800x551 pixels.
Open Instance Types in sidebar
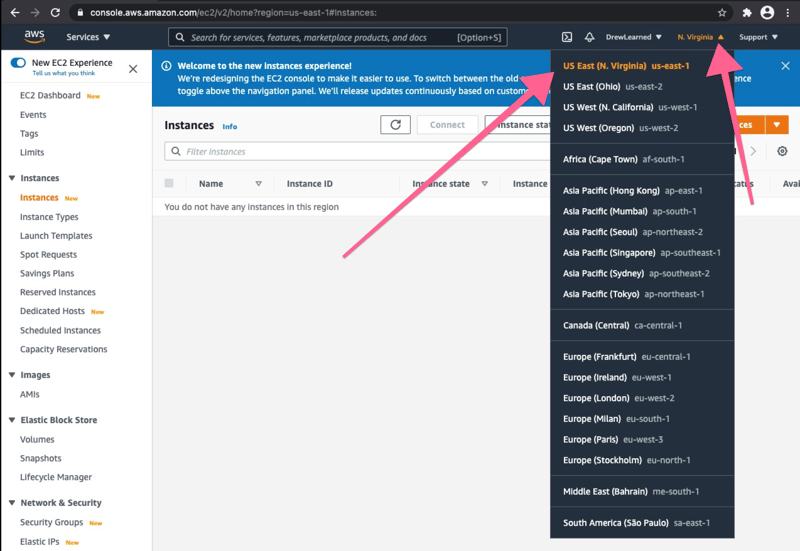[x=49, y=217]
